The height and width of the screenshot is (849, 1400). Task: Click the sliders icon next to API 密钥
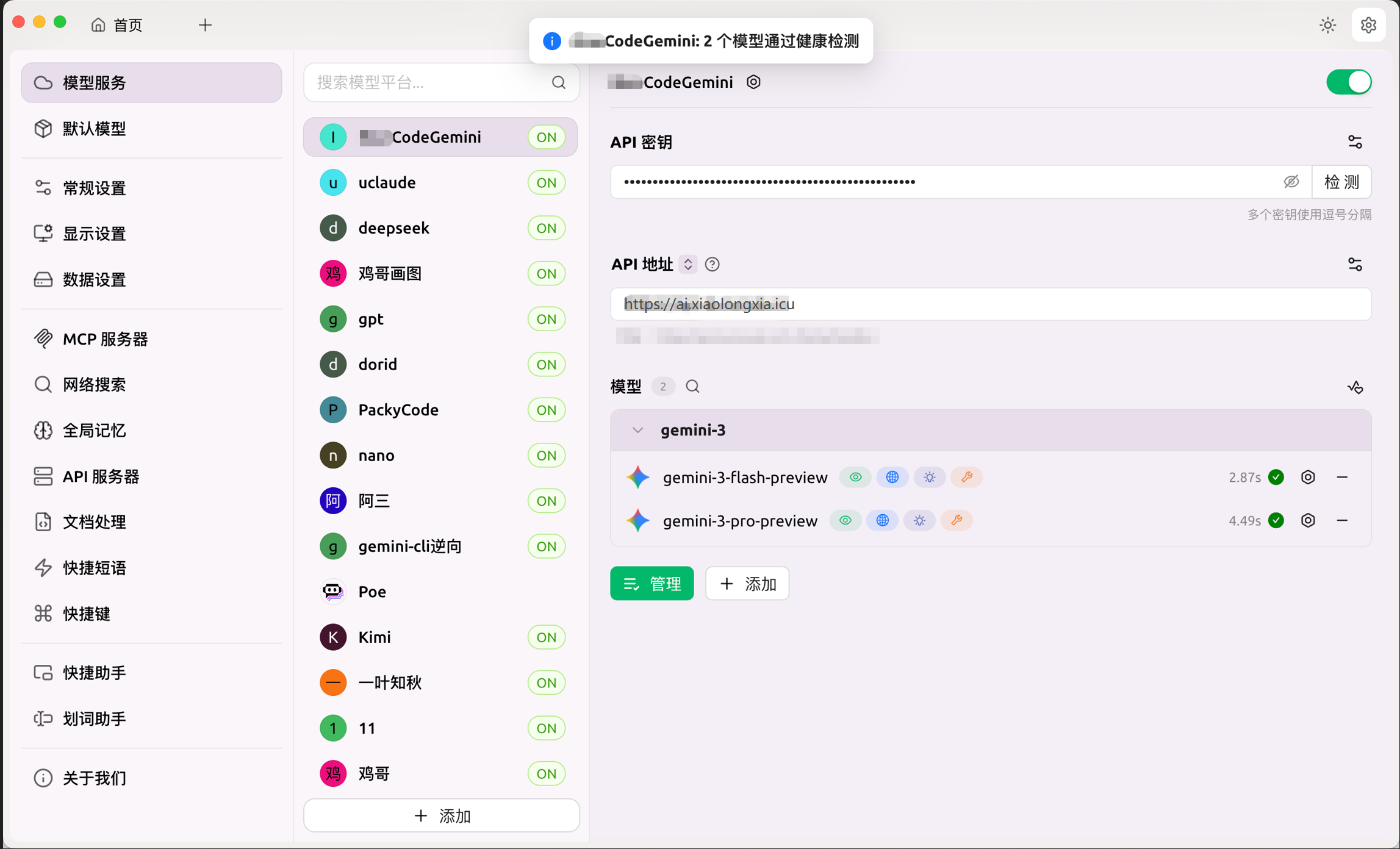(x=1355, y=141)
